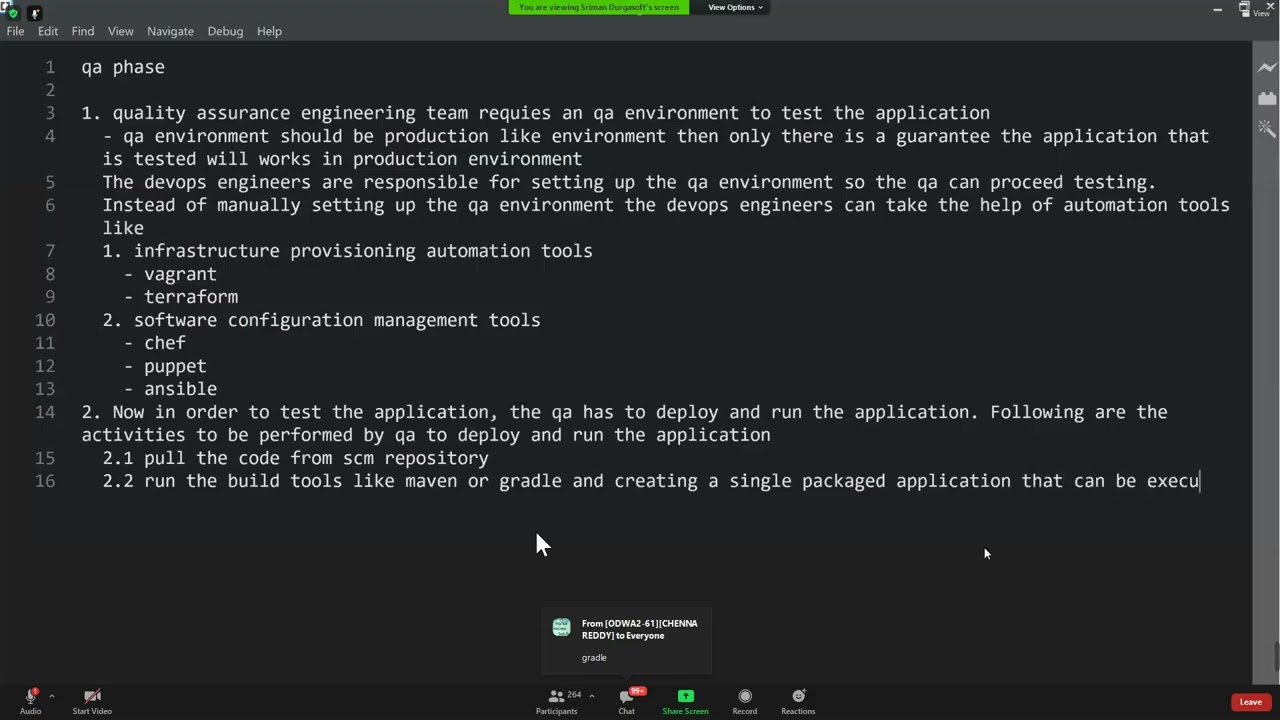The height and width of the screenshot is (720, 1280).
Task: Click line number 3 in the gutter
Action: click(x=50, y=113)
